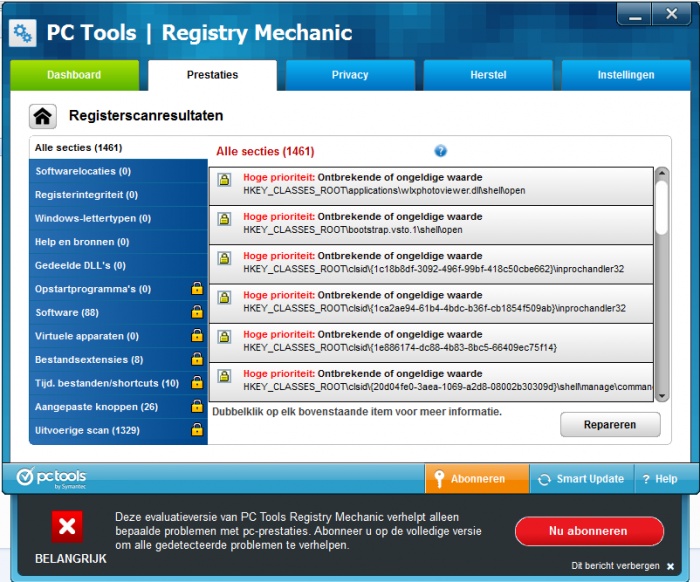The width and height of the screenshot is (700, 582).
Task: Select Opstartprogramma's (0) category
Action: (118, 289)
